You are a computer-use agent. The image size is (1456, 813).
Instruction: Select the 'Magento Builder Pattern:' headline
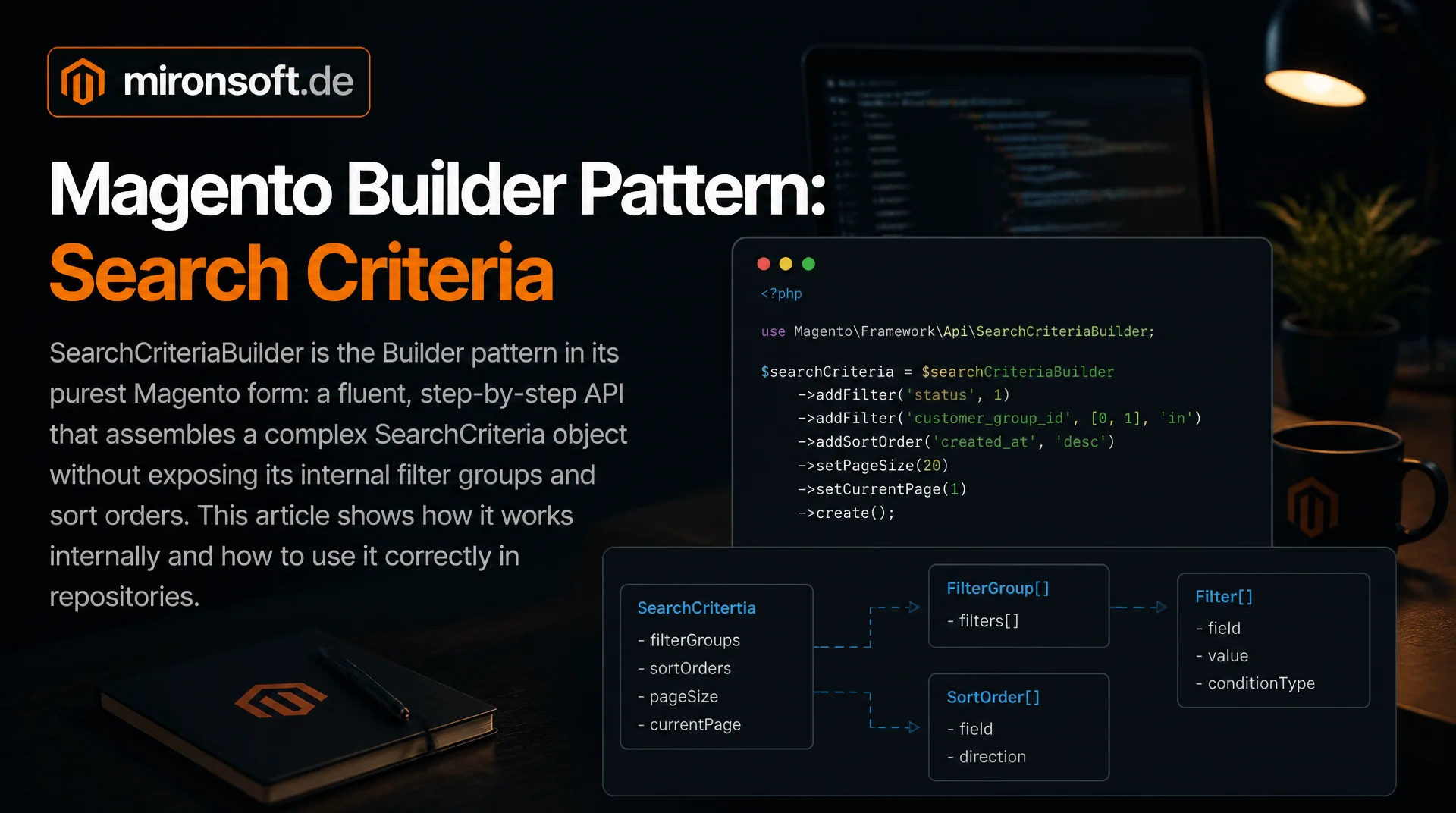[438, 191]
